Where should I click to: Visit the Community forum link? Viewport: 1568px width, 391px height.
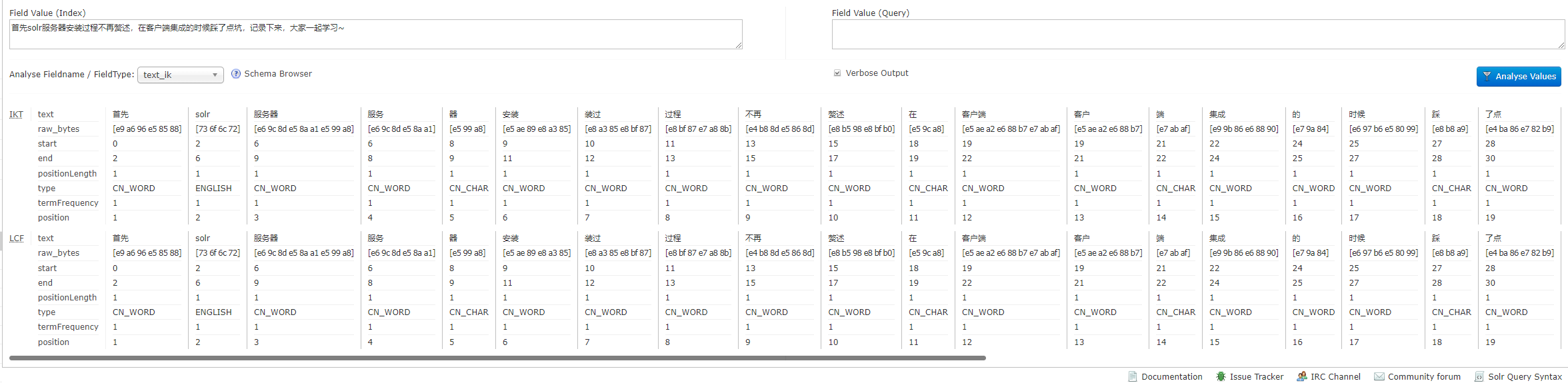pos(1424,377)
